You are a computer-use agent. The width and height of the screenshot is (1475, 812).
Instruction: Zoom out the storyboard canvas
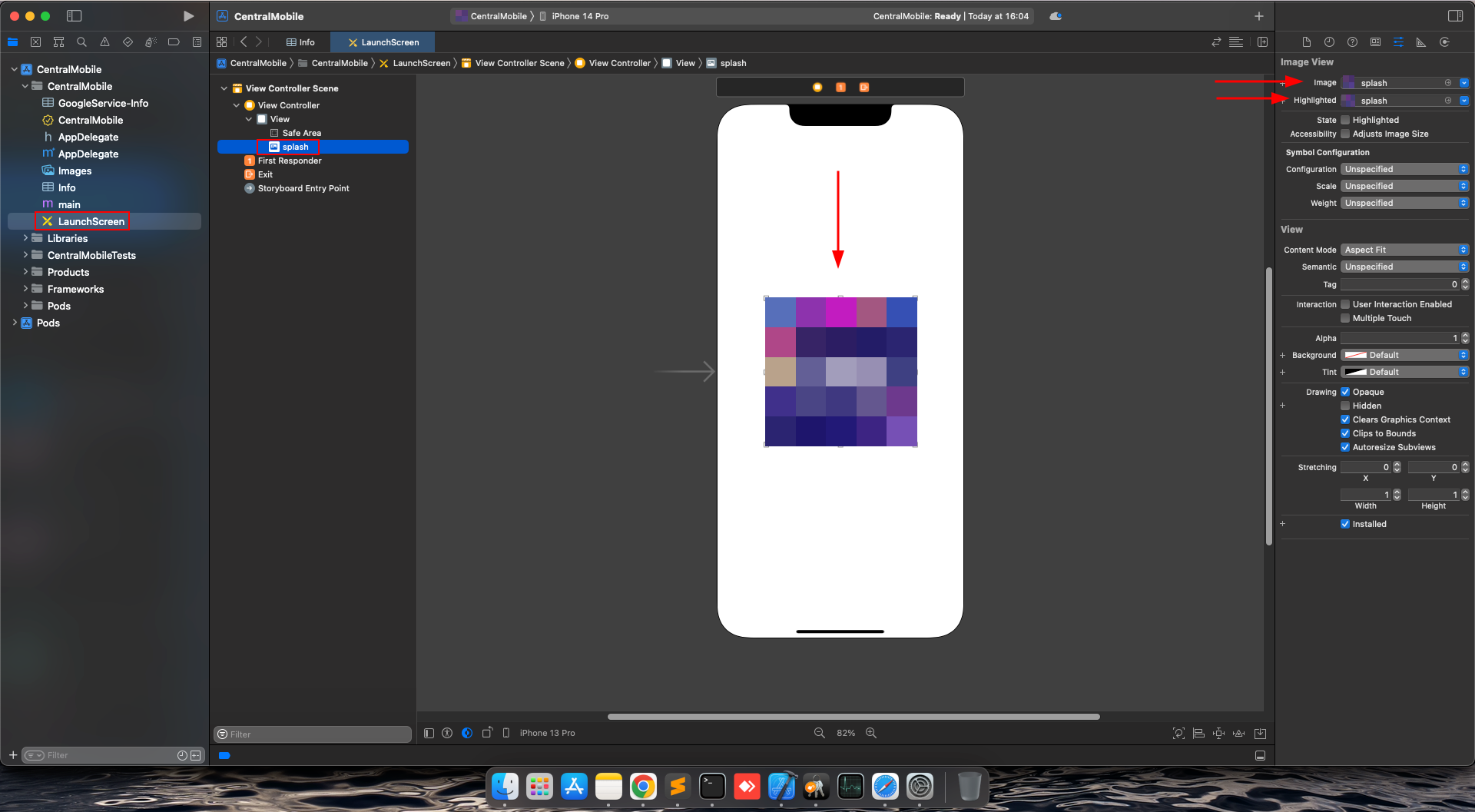(820, 733)
